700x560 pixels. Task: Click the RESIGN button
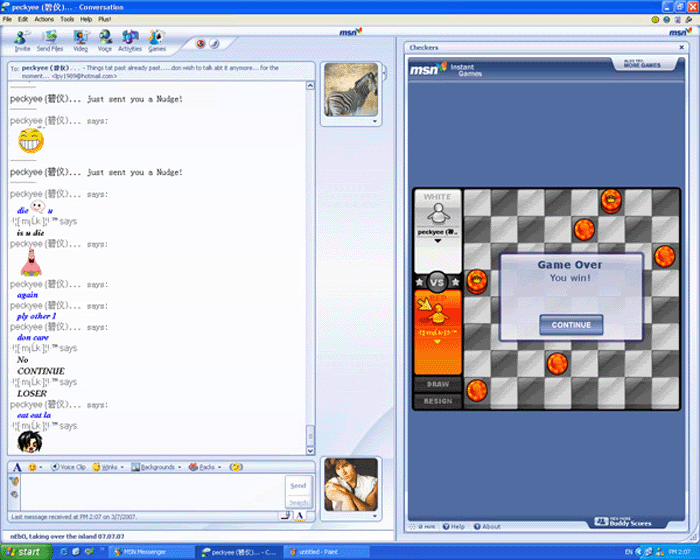[438, 401]
